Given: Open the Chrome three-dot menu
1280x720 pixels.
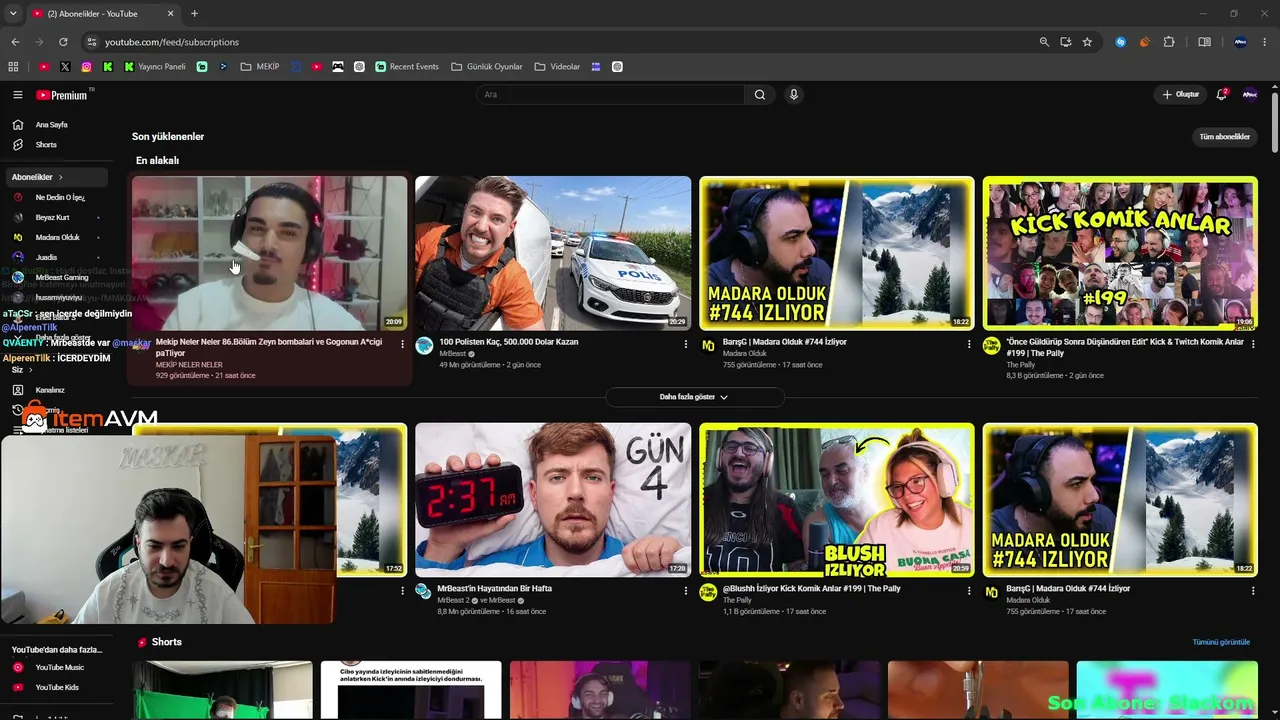Looking at the screenshot, I should pos(1265,42).
